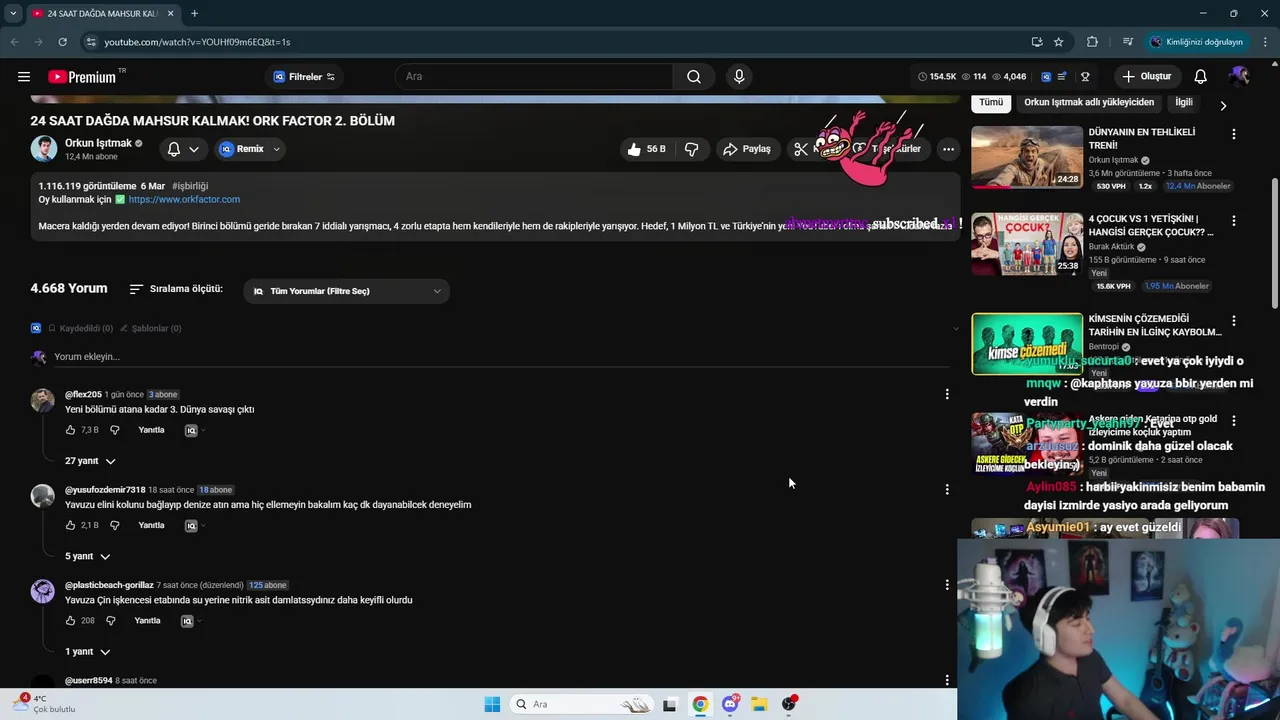Open Kaydedildi (0) saved comments

pyautogui.click(x=79, y=328)
